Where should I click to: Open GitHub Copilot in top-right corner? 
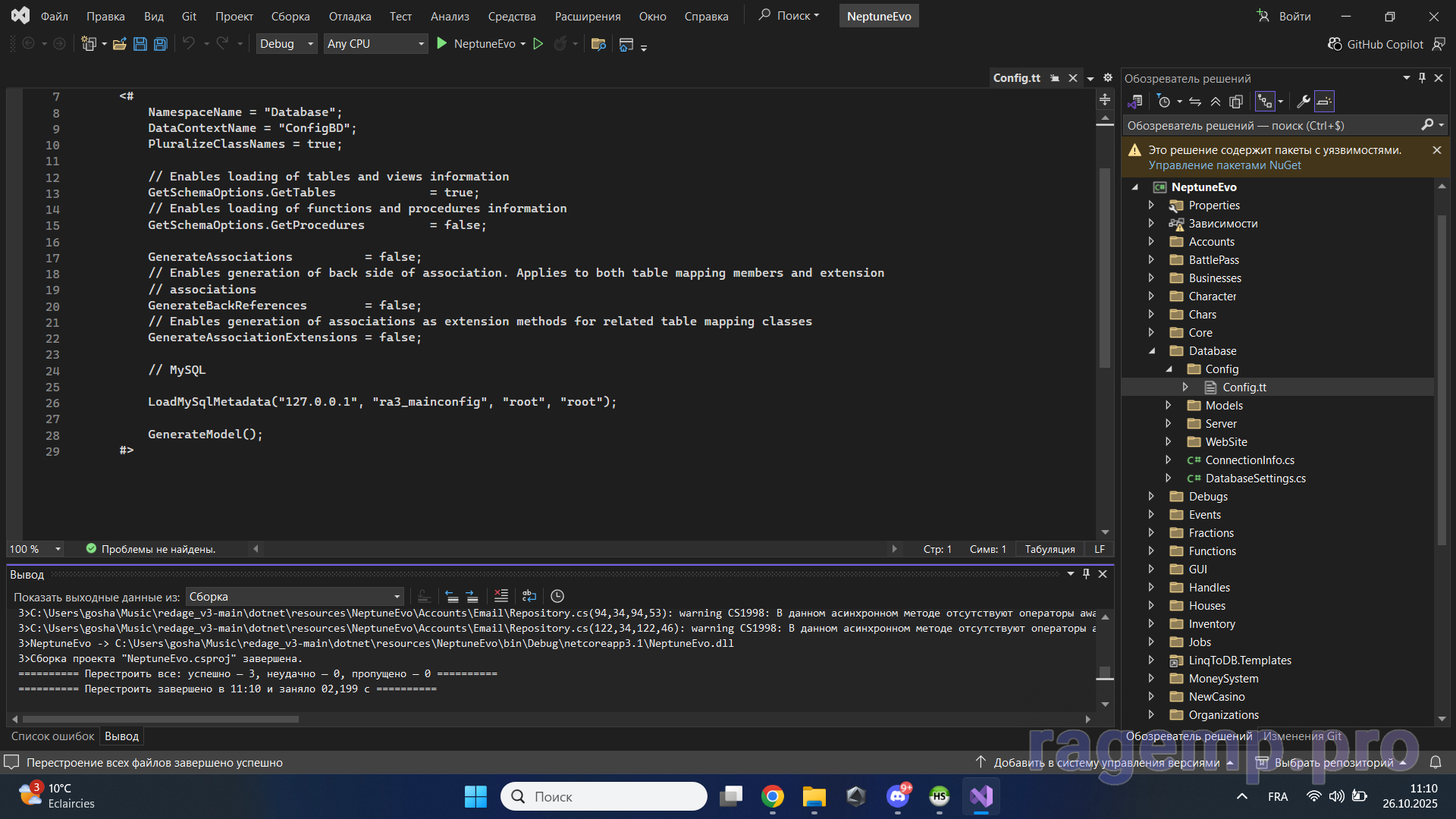pyautogui.click(x=1376, y=44)
